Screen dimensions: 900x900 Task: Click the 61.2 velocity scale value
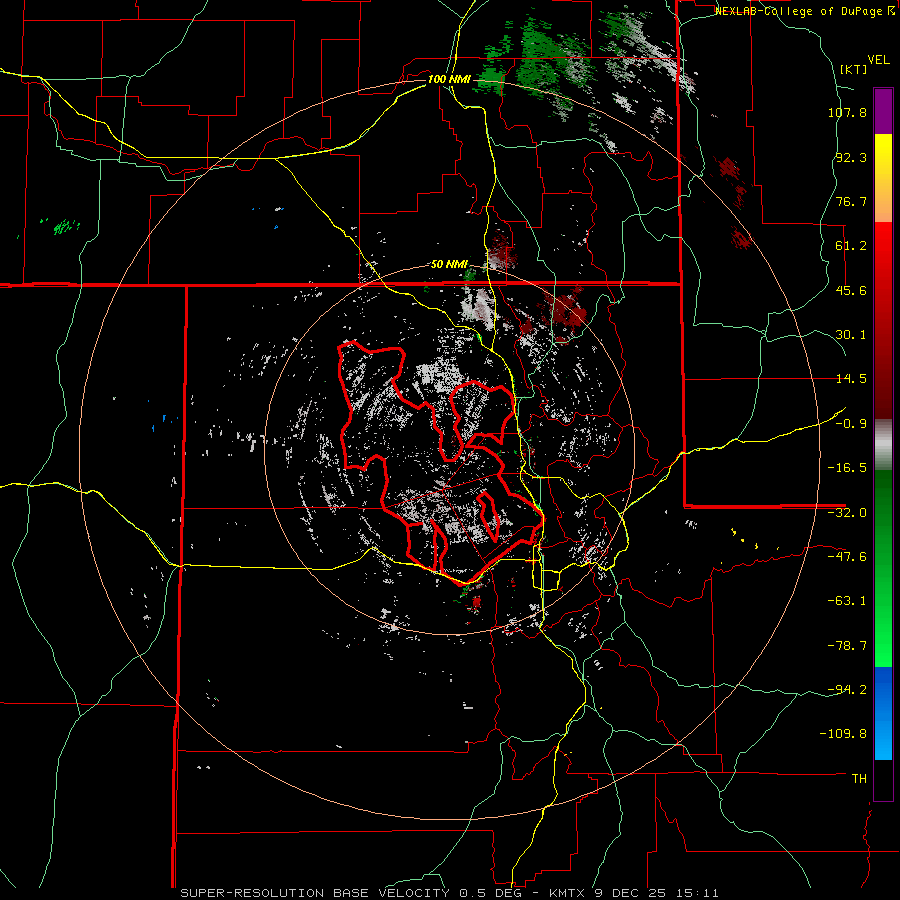click(x=851, y=246)
